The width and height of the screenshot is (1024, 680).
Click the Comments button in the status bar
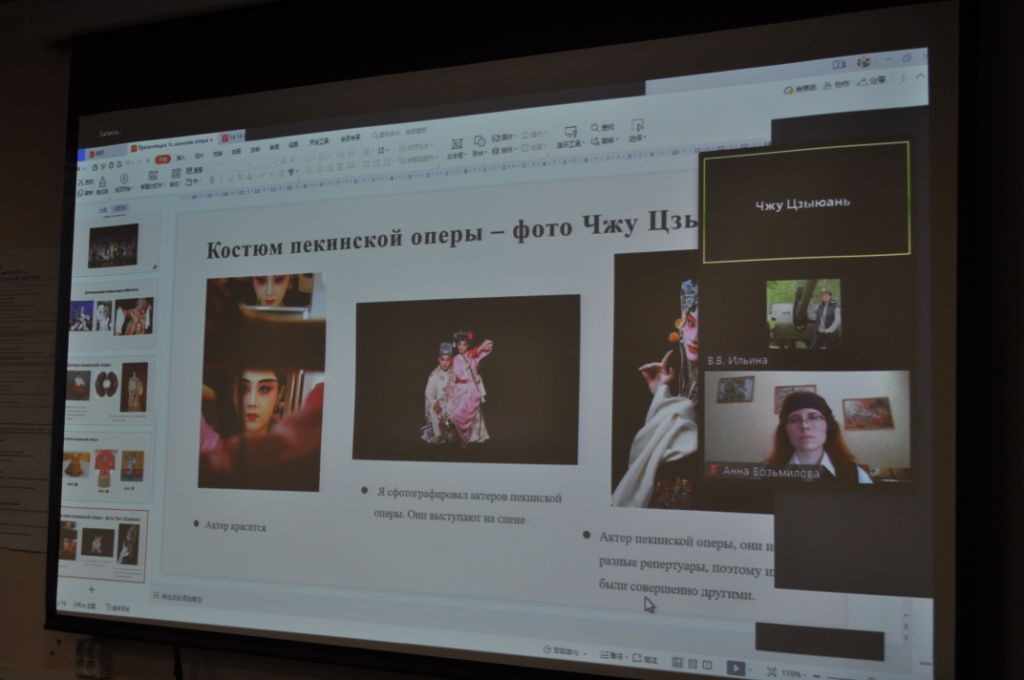coord(645,658)
